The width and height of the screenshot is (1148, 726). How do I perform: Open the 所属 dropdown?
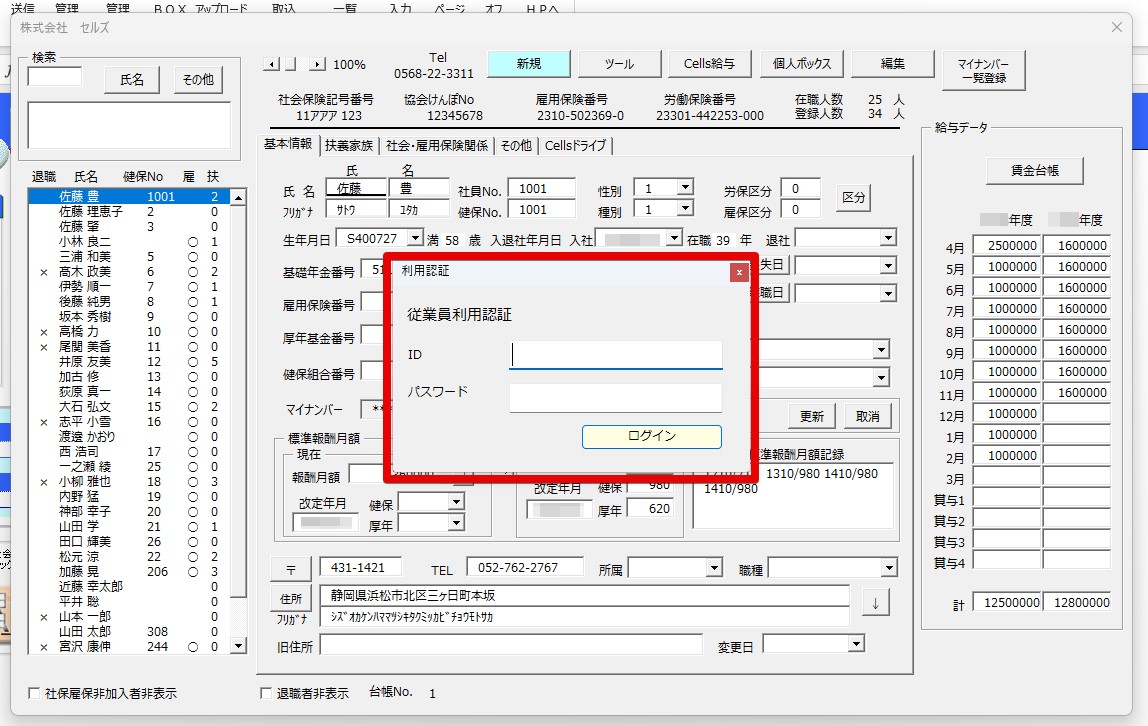(x=715, y=568)
